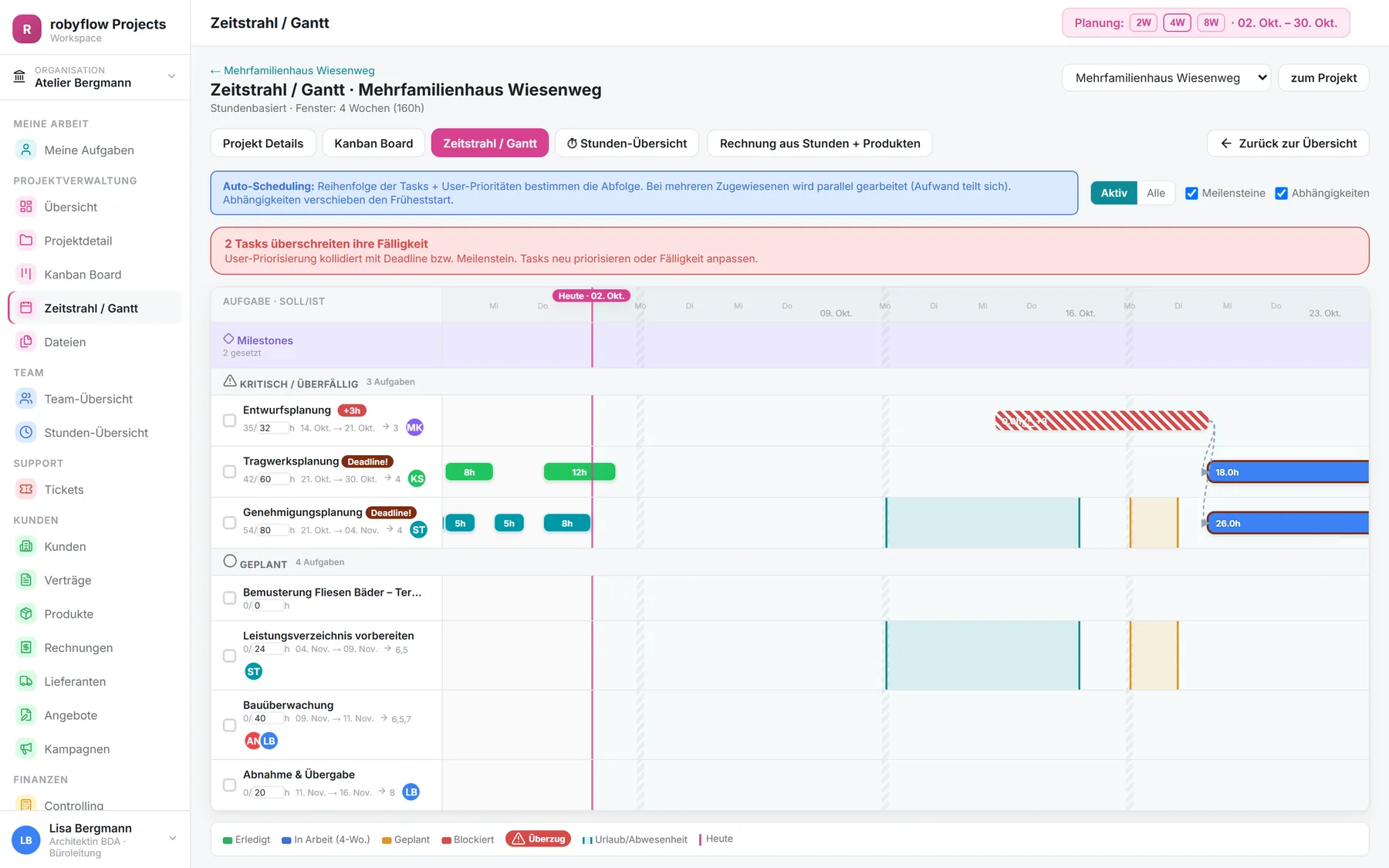1389x868 pixels.
Task: Click the green 12h Tragwerksplanung block
Action: 580,472
